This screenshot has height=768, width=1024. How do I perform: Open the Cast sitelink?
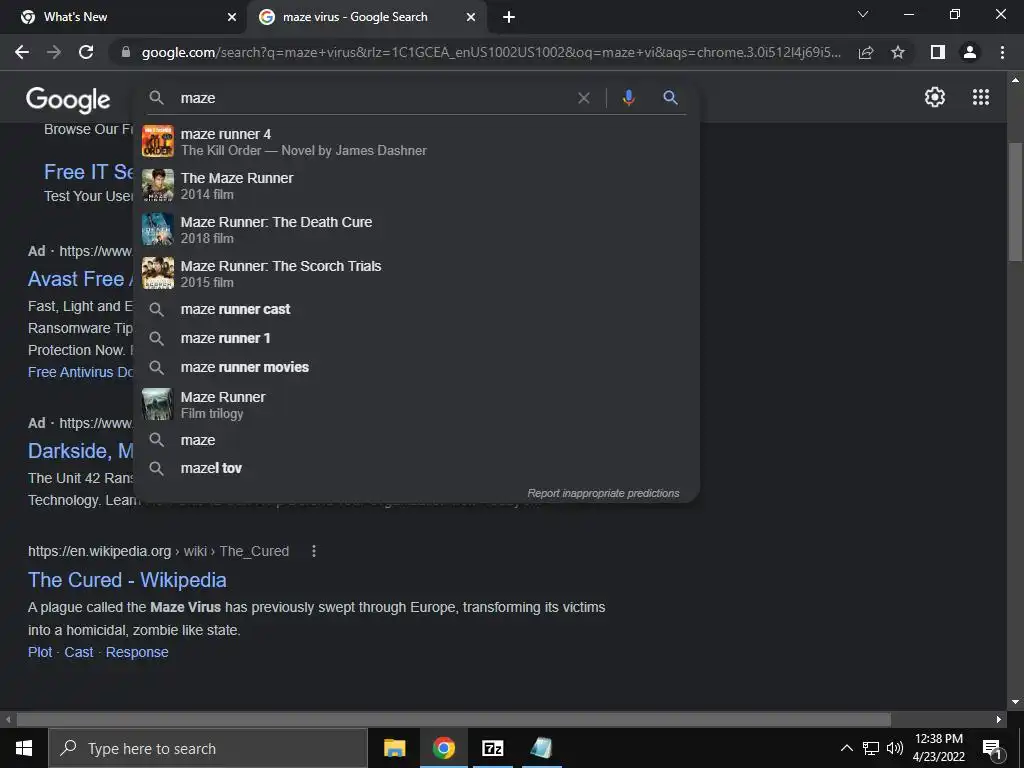[x=79, y=652]
